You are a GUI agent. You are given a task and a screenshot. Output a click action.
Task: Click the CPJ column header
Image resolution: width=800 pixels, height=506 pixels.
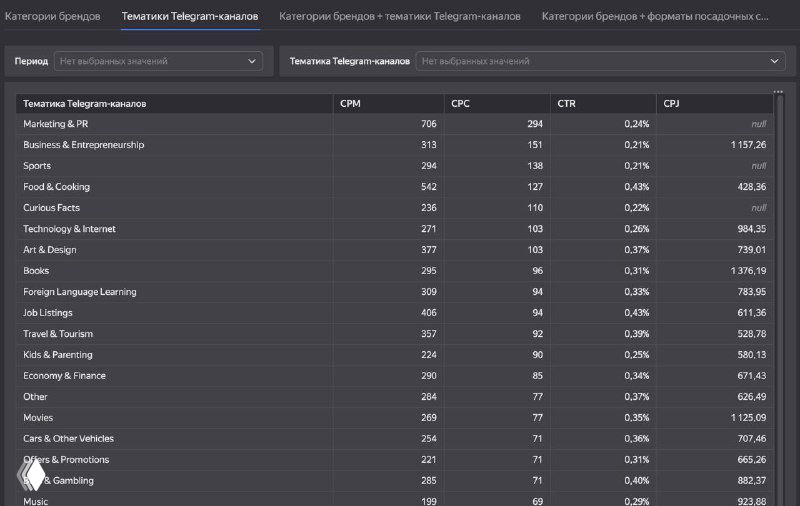point(673,103)
